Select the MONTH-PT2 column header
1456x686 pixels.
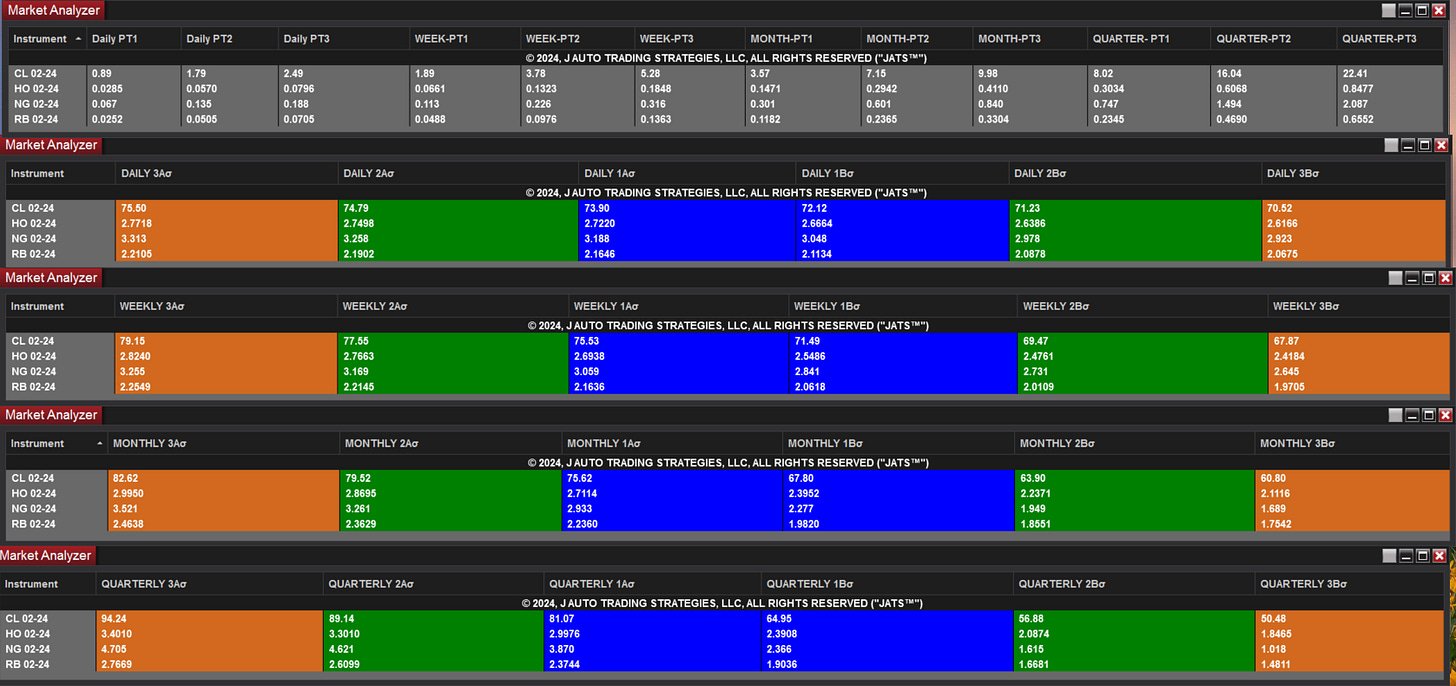918,39
